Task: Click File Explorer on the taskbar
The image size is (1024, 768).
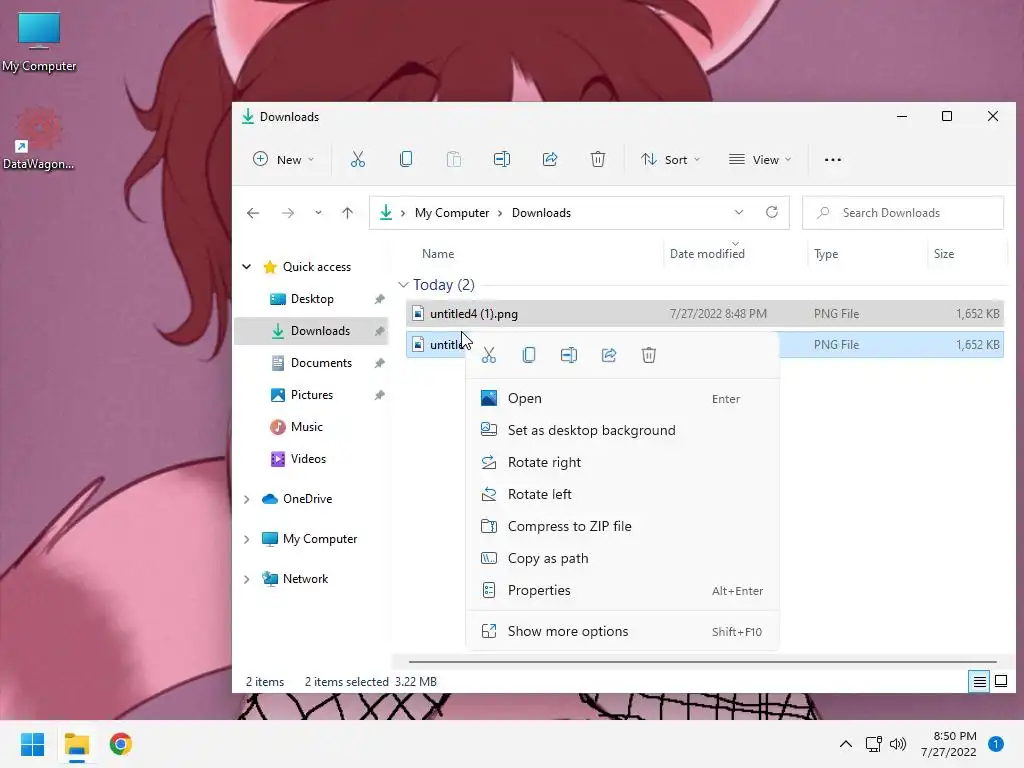Action: click(77, 744)
